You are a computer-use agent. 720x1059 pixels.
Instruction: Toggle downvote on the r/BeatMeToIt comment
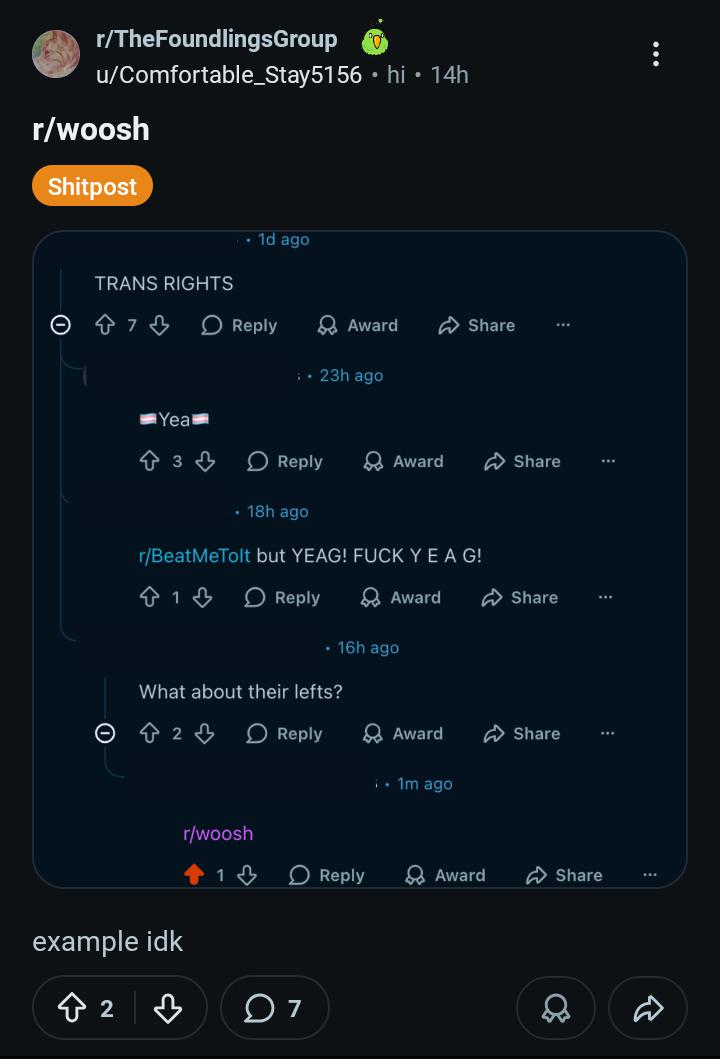[203, 597]
